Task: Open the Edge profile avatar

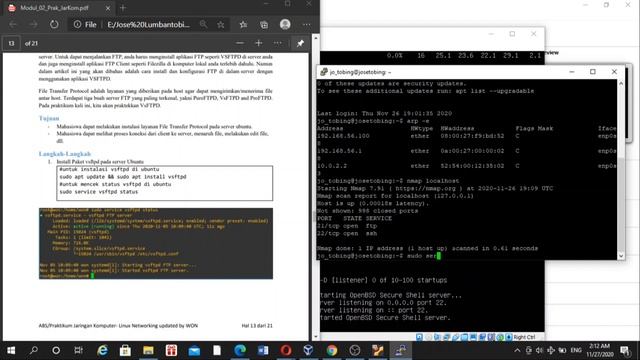Action: coord(285,24)
